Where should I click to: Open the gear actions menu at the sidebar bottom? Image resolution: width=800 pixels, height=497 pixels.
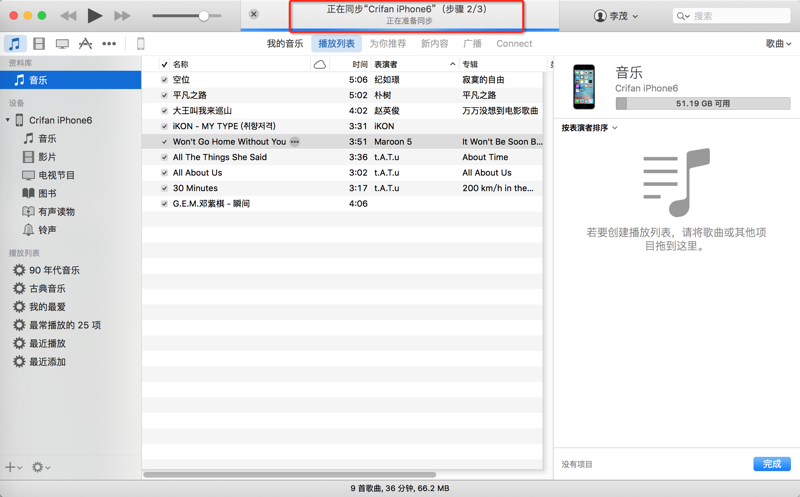pyautogui.click(x=41, y=467)
